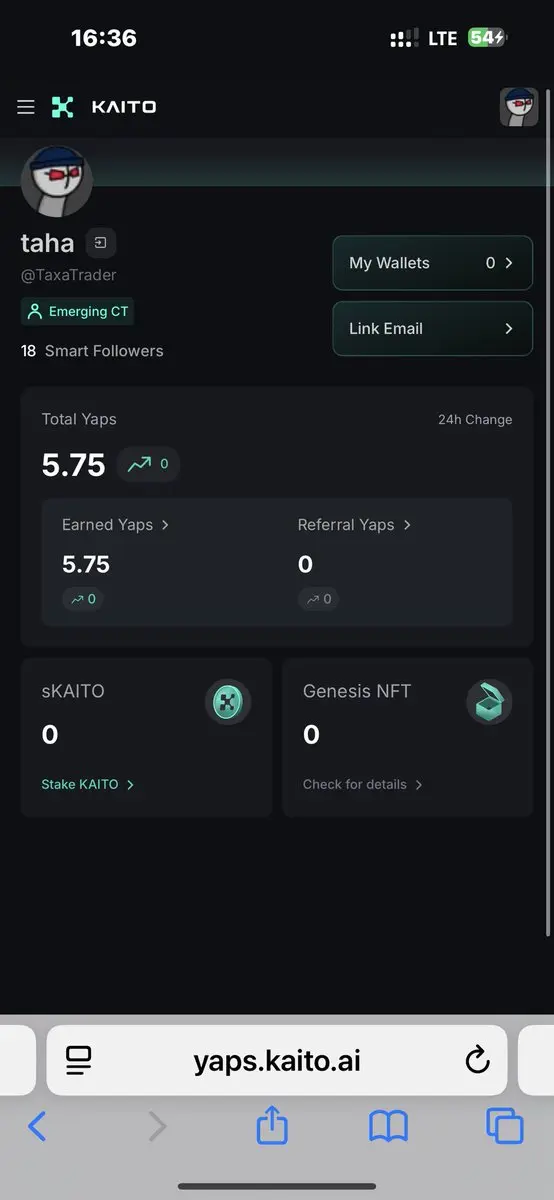
Task: Tap the Genesis NFT box icon
Action: click(x=489, y=703)
